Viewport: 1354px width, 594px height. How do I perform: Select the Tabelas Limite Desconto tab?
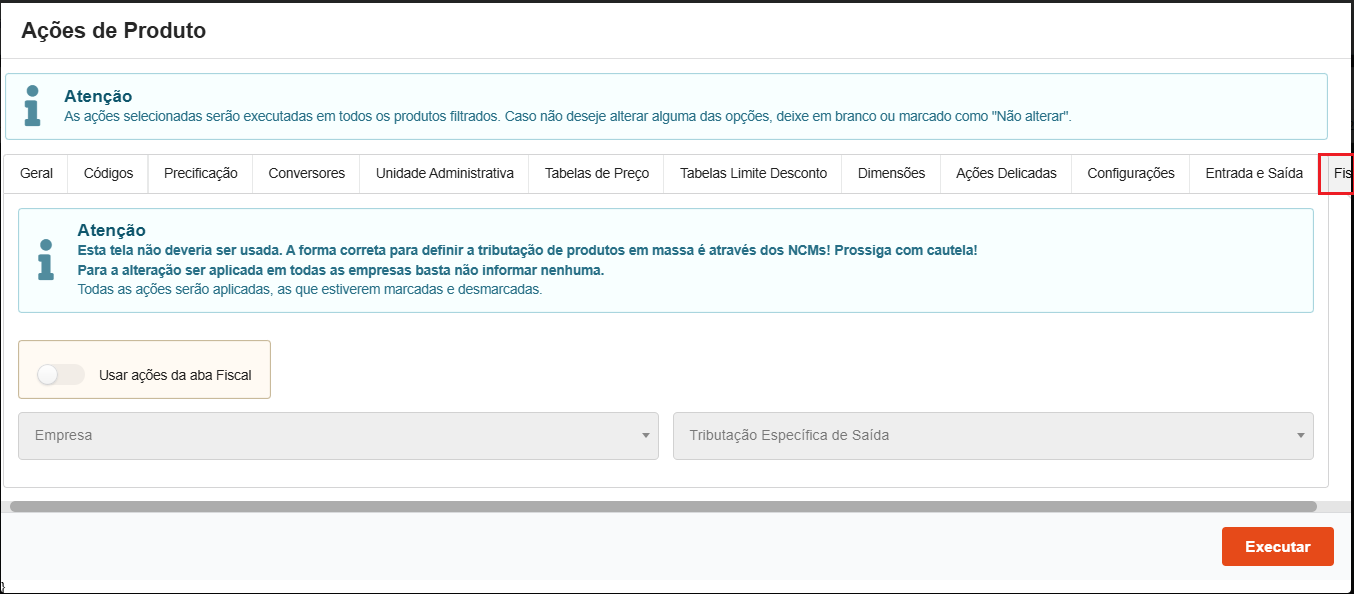tap(753, 173)
